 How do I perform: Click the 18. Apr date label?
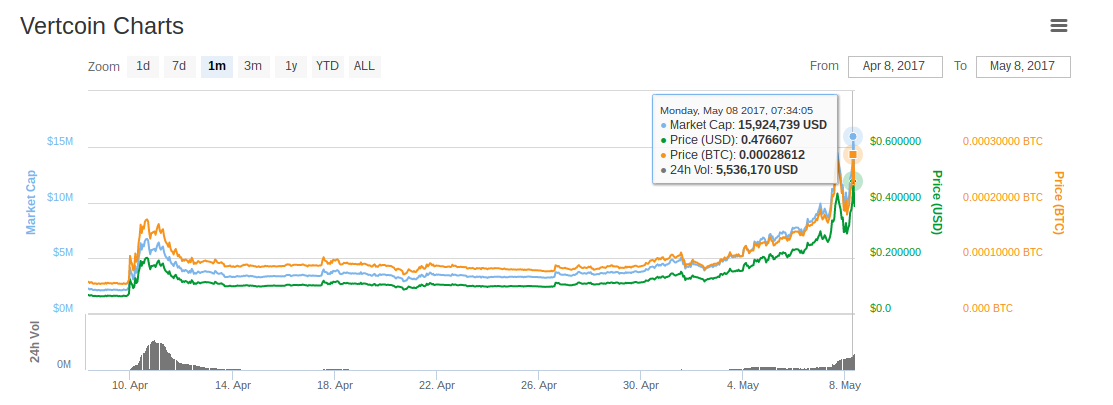point(334,386)
